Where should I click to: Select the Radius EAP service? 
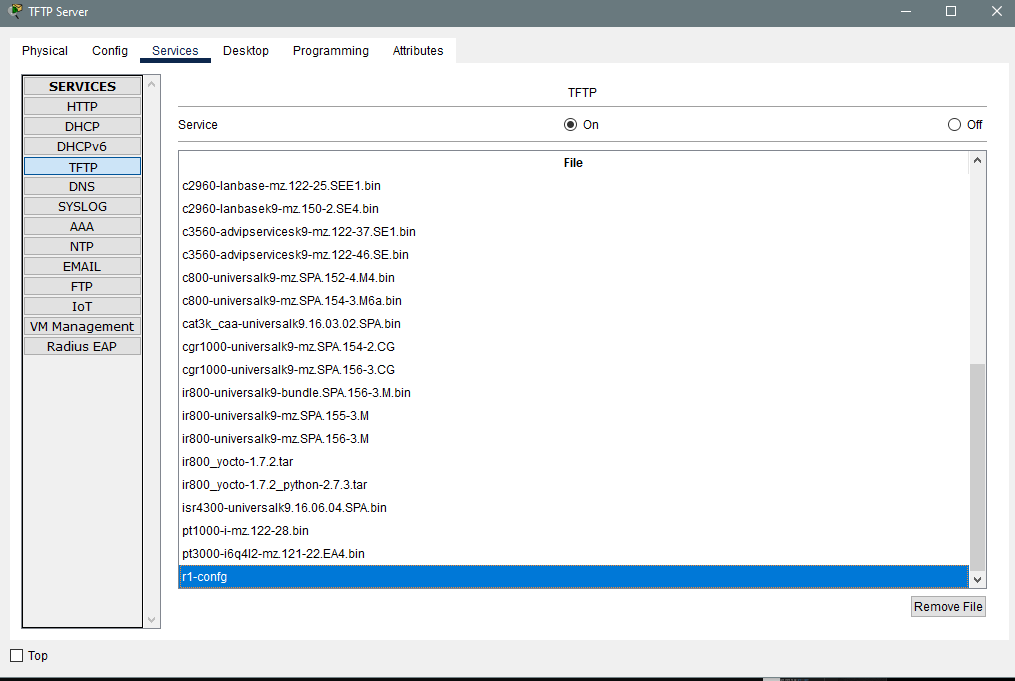tap(82, 346)
